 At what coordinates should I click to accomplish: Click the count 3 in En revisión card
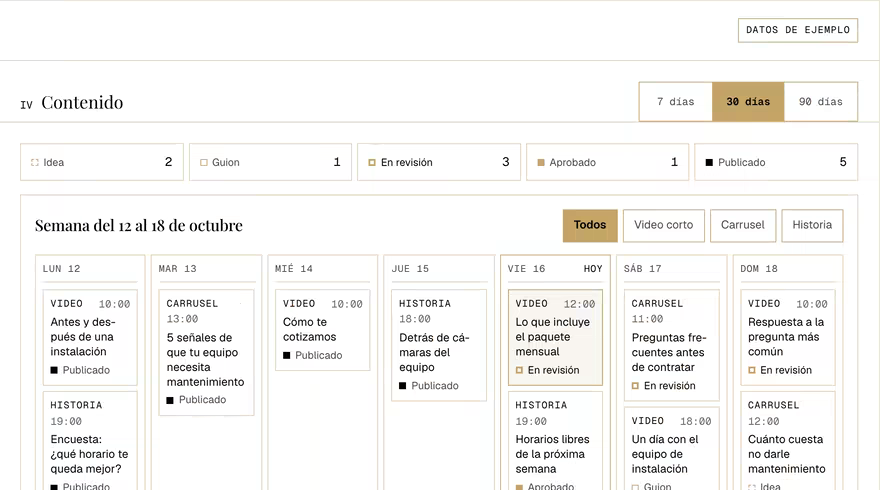506,162
